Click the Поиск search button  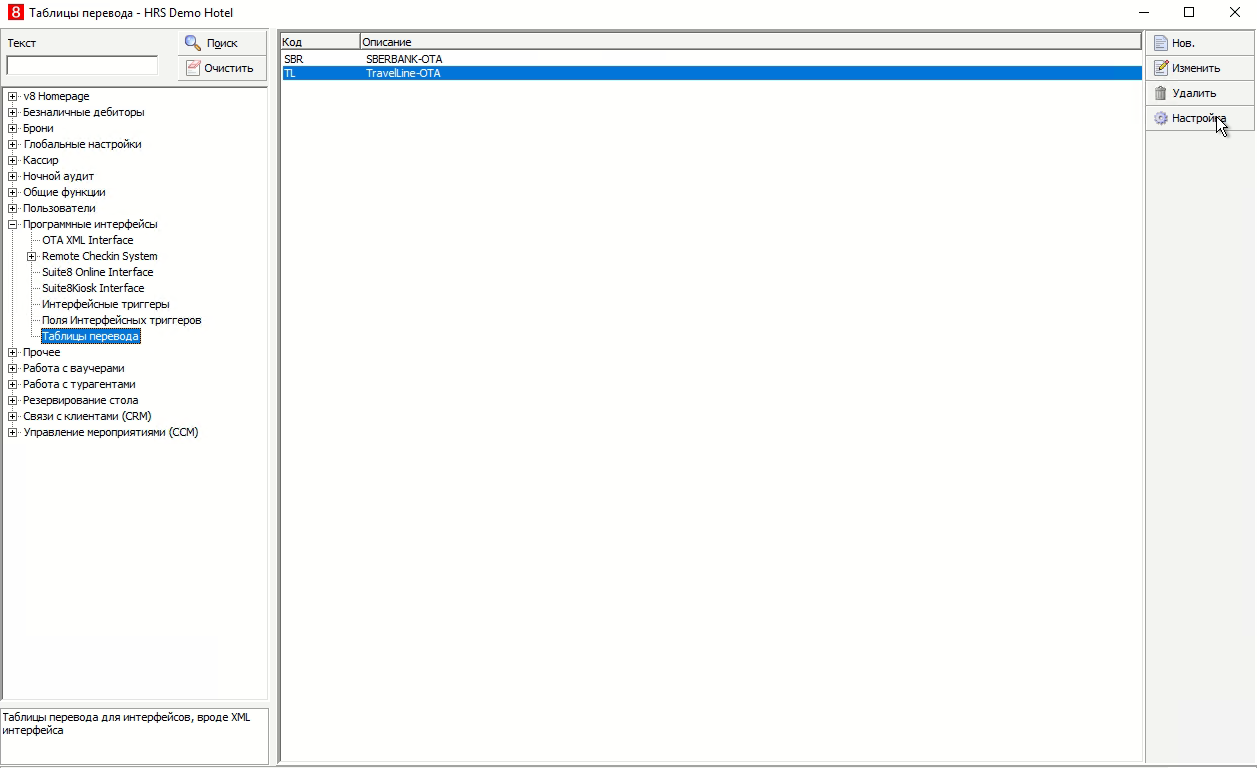click(222, 43)
